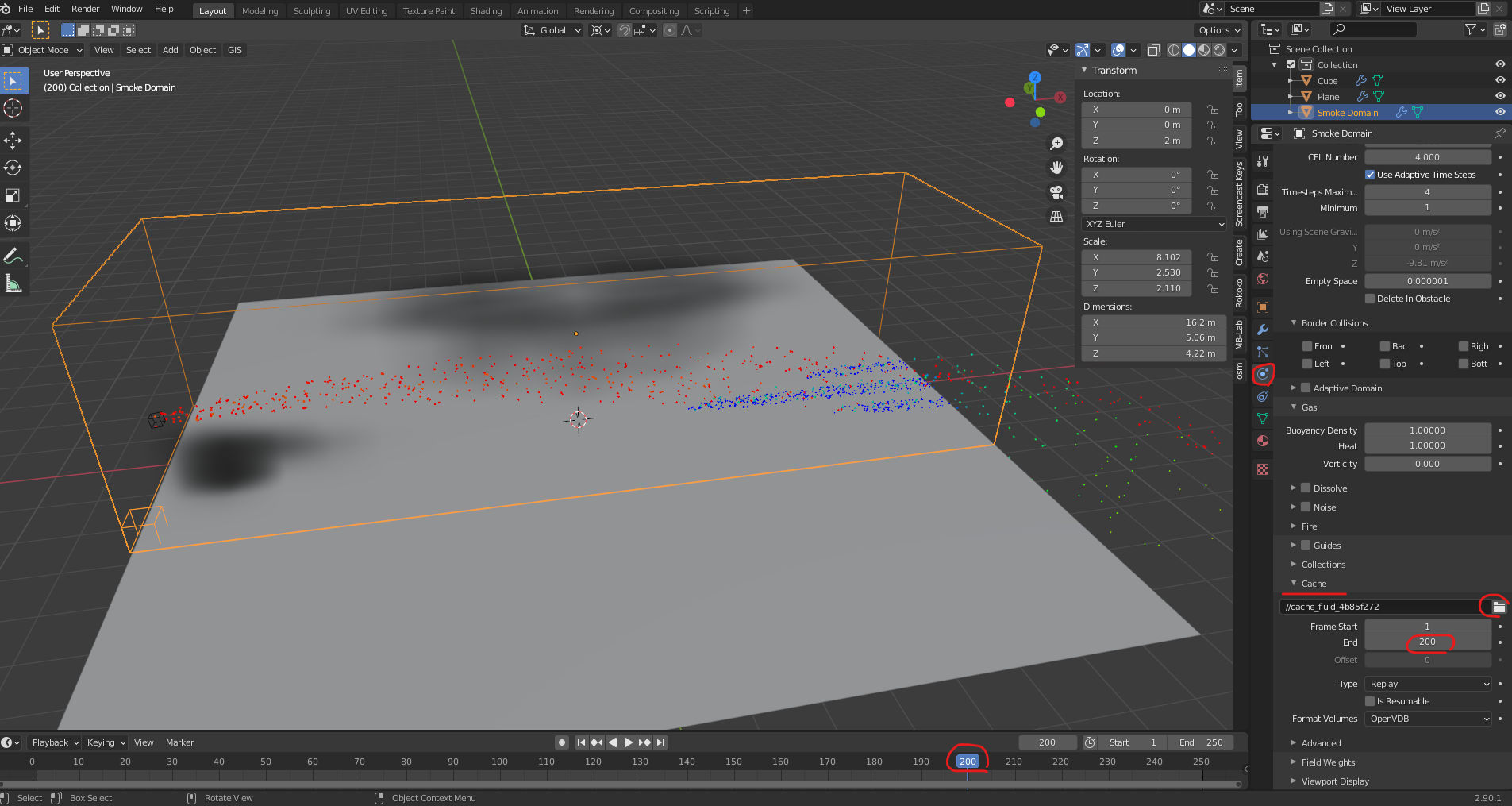Click the pan view hand icon
The height and width of the screenshot is (806, 1512).
click(1056, 168)
